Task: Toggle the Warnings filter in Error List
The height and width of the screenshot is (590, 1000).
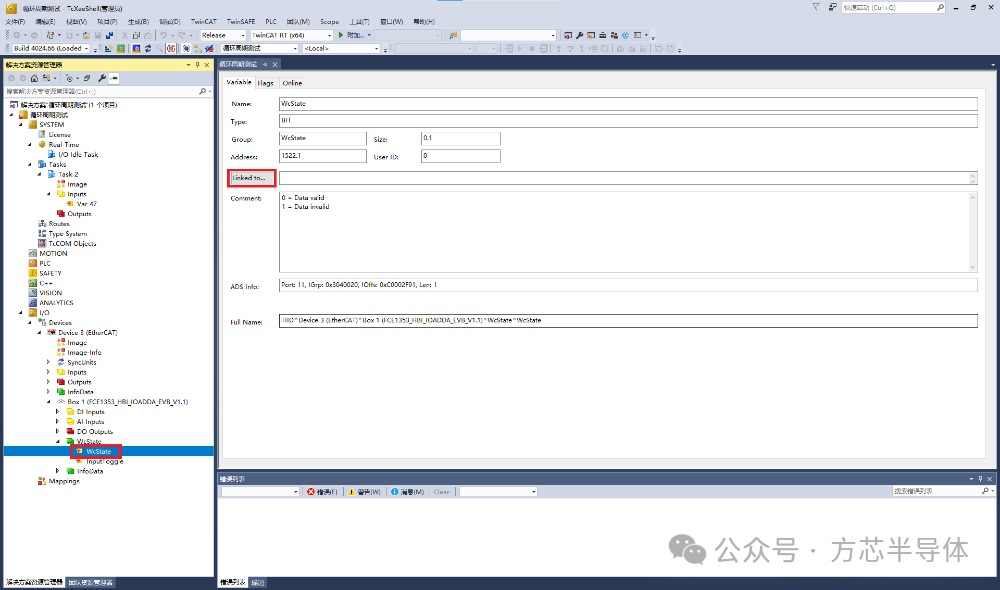Action: tap(364, 492)
